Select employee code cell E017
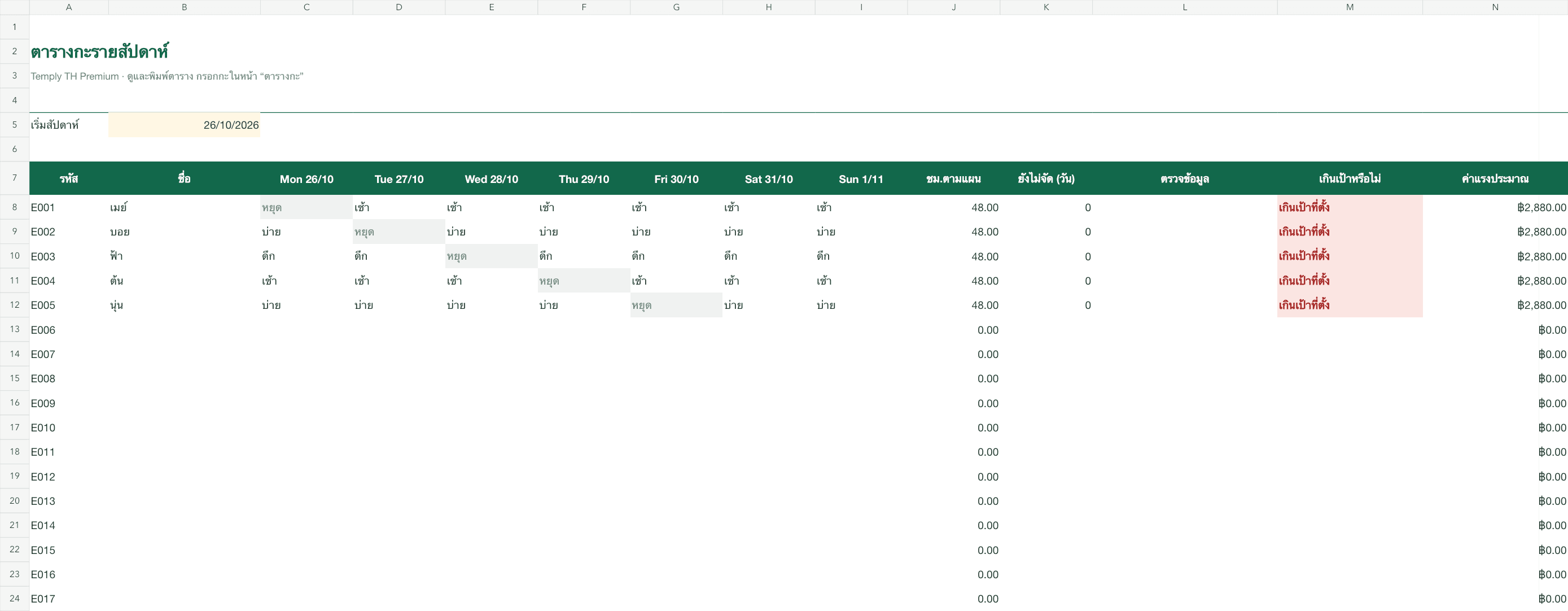This screenshot has width=1568, height=611. point(69,599)
